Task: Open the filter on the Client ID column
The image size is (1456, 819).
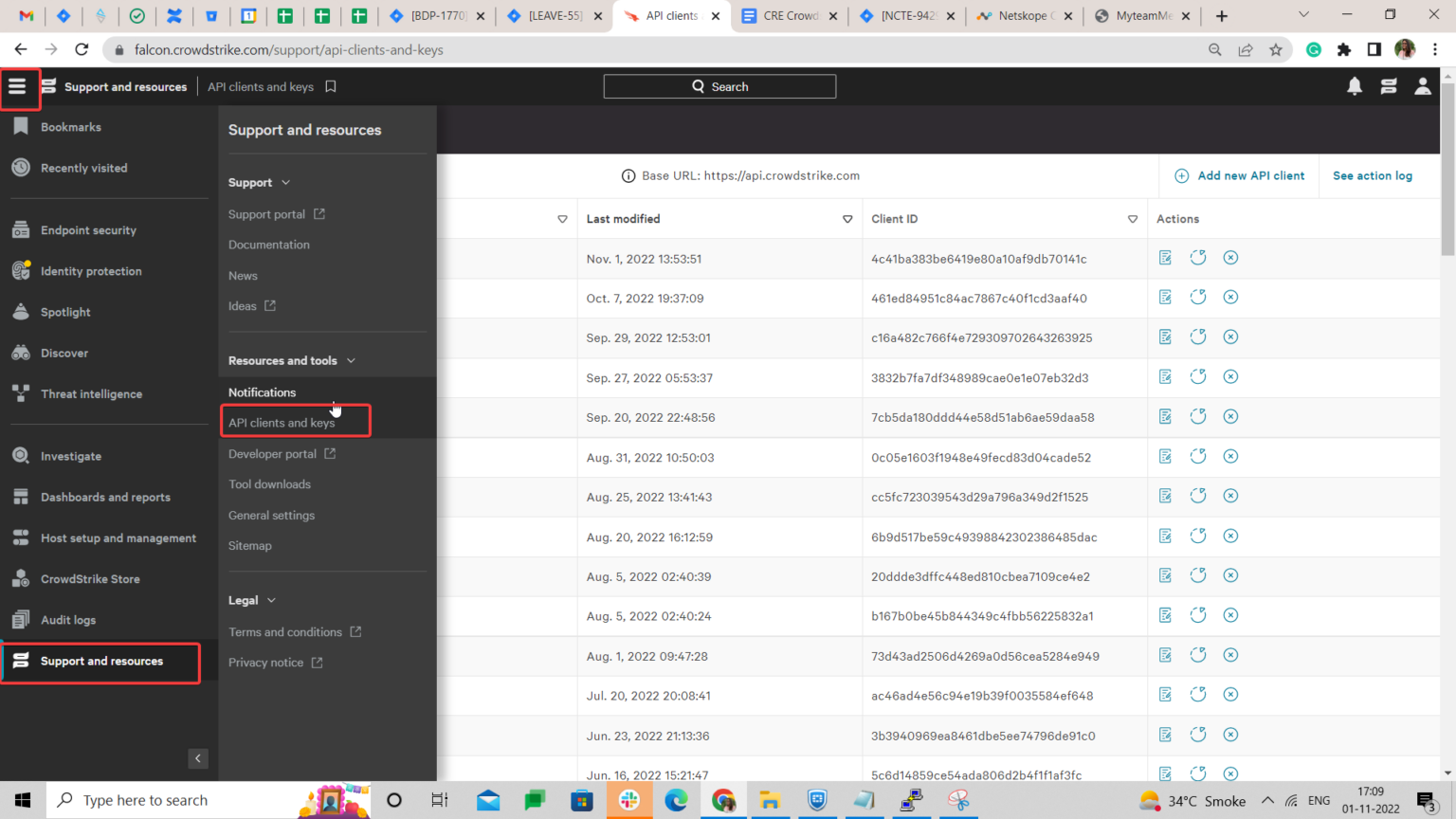Action: click(1132, 219)
